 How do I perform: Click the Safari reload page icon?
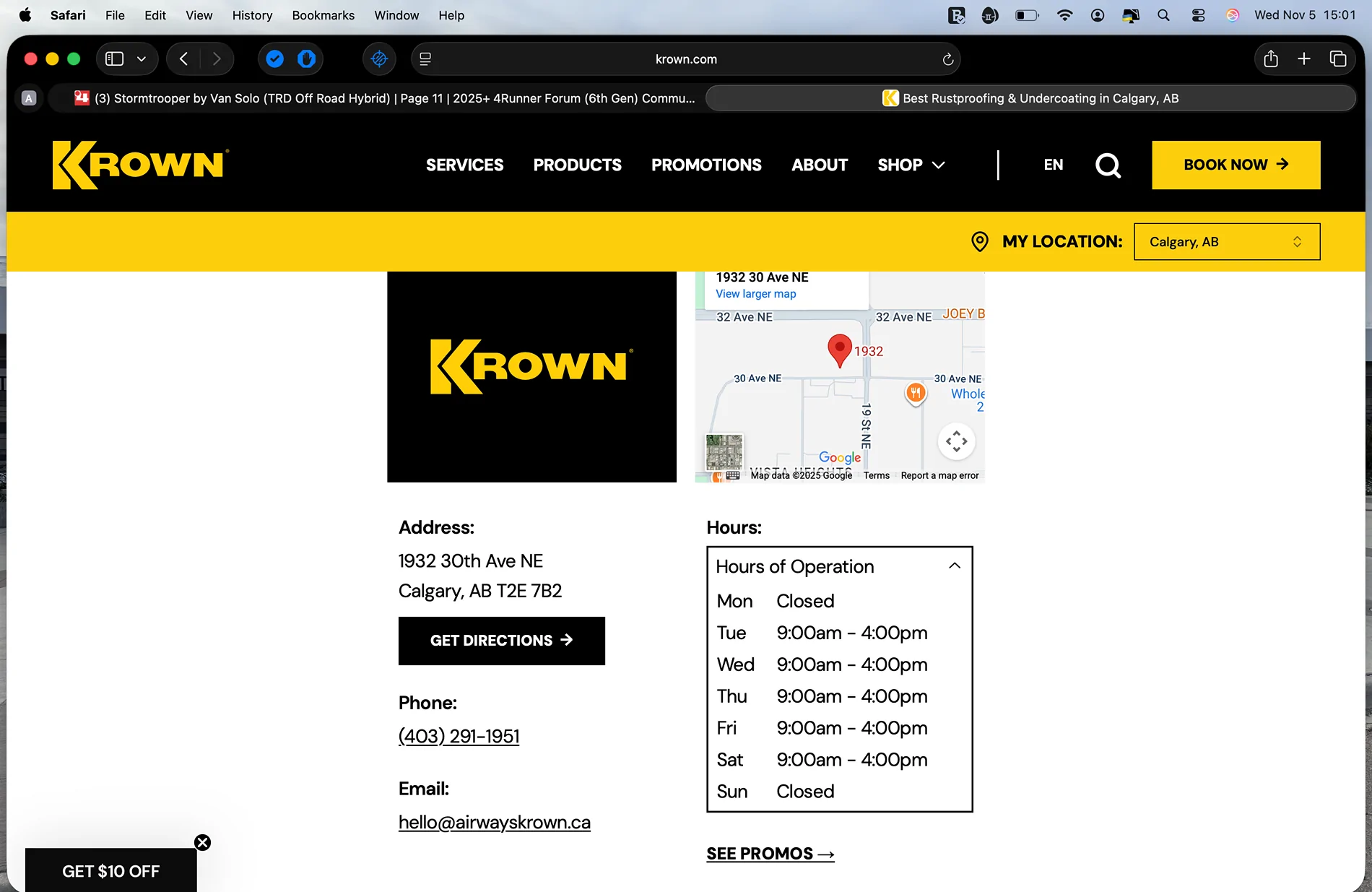pyautogui.click(x=947, y=59)
